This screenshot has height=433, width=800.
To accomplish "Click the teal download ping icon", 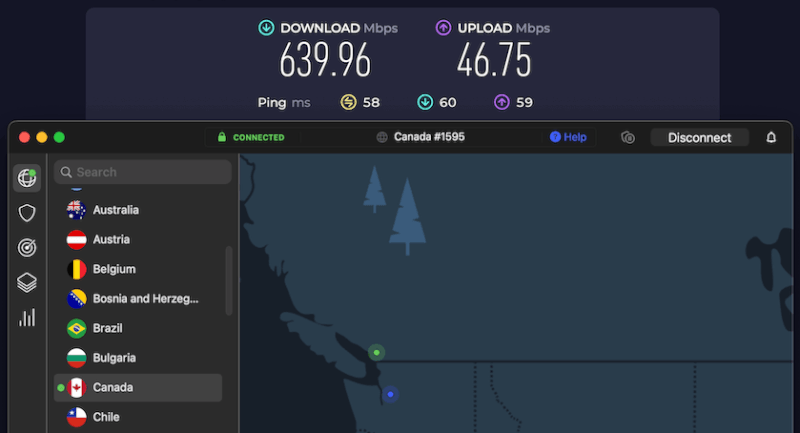I will 424,102.
